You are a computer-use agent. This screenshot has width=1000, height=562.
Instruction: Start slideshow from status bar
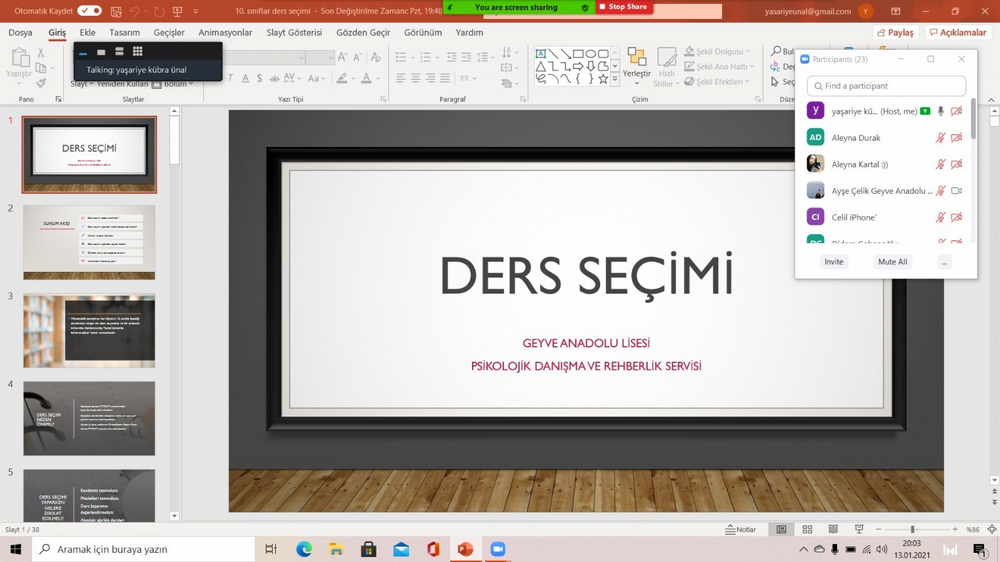coord(859,529)
